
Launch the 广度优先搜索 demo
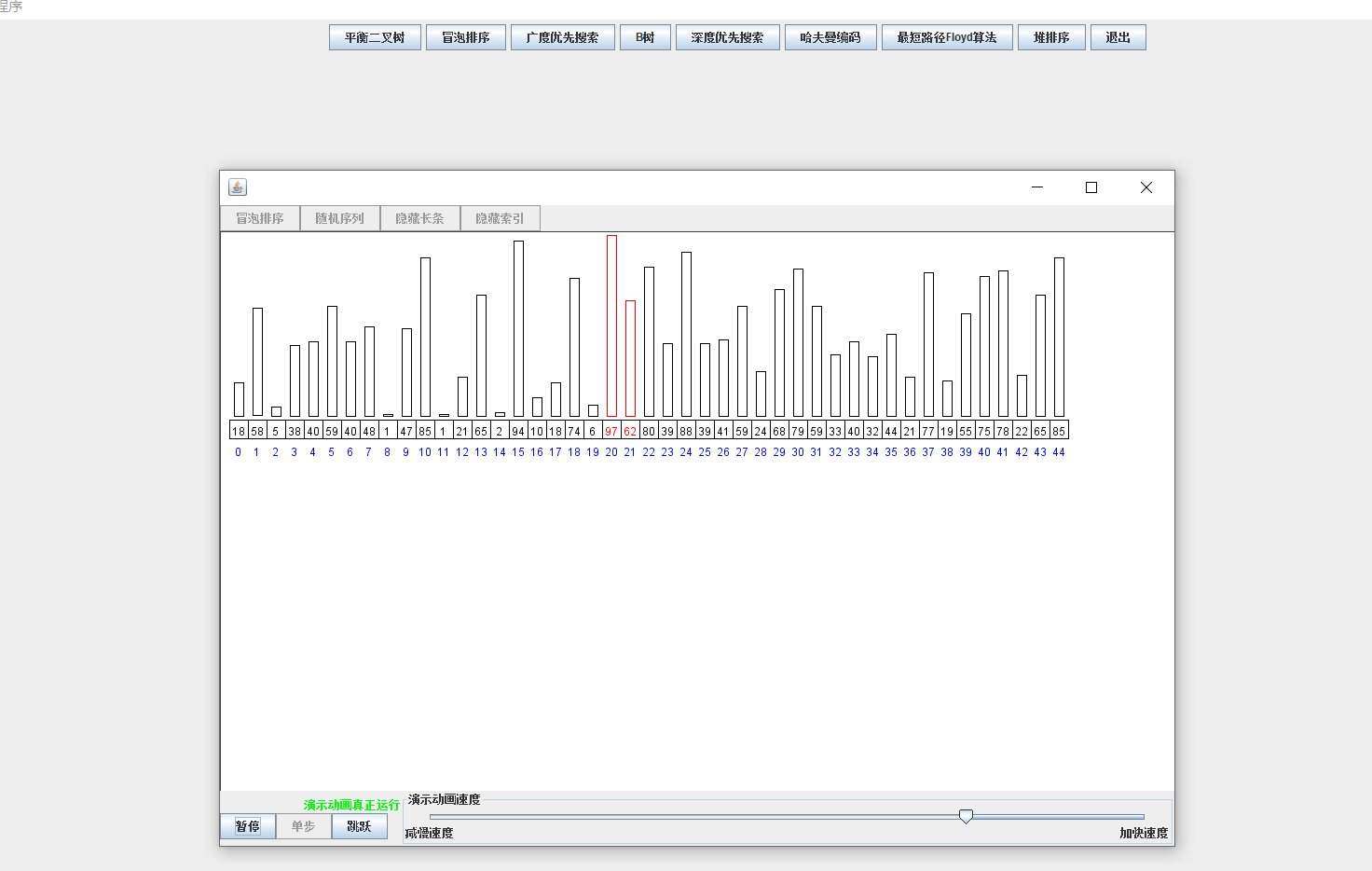[562, 37]
